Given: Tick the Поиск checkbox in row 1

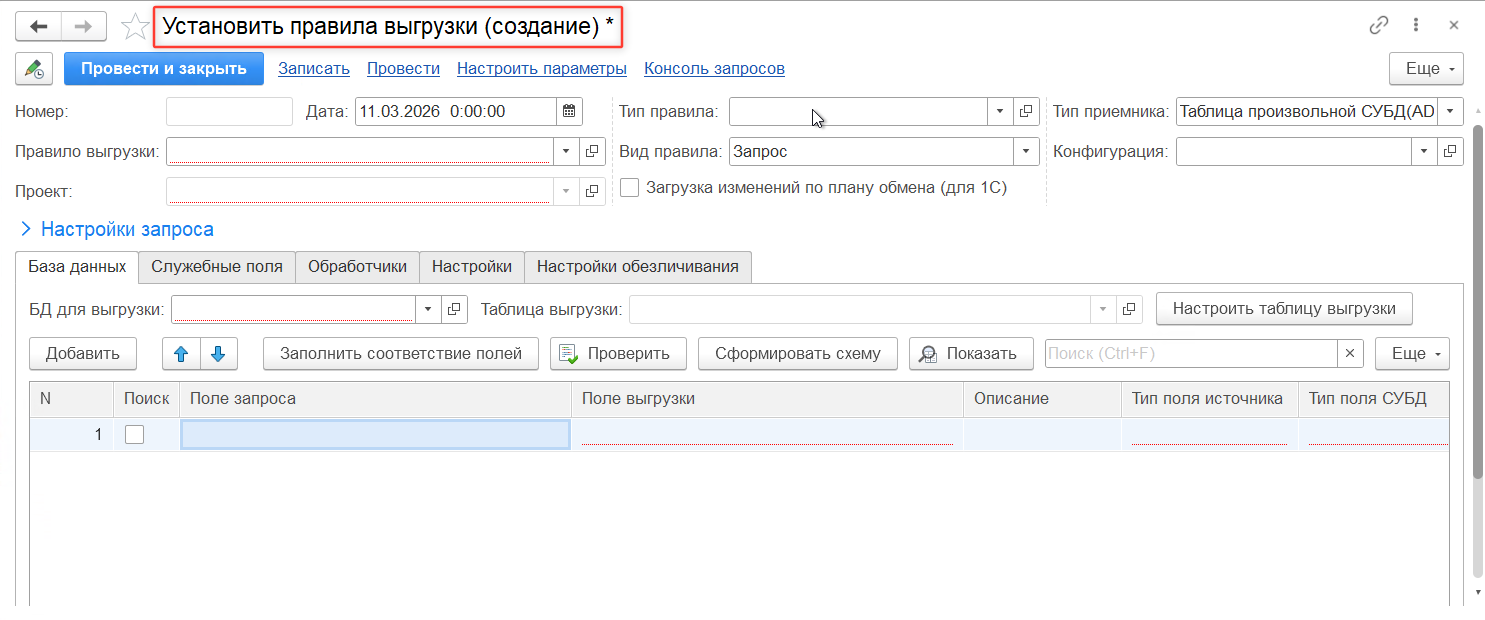Looking at the screenshot, I should pyautogui.click(x=134, y=434).
